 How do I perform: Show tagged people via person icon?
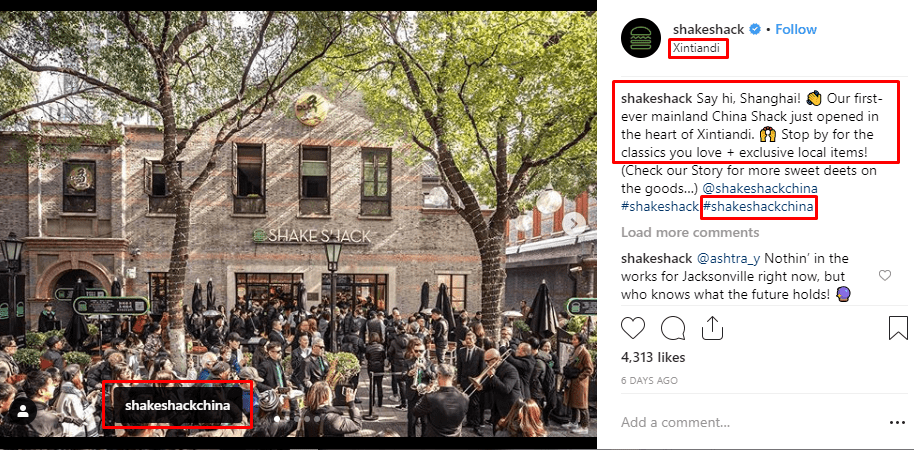23,412
